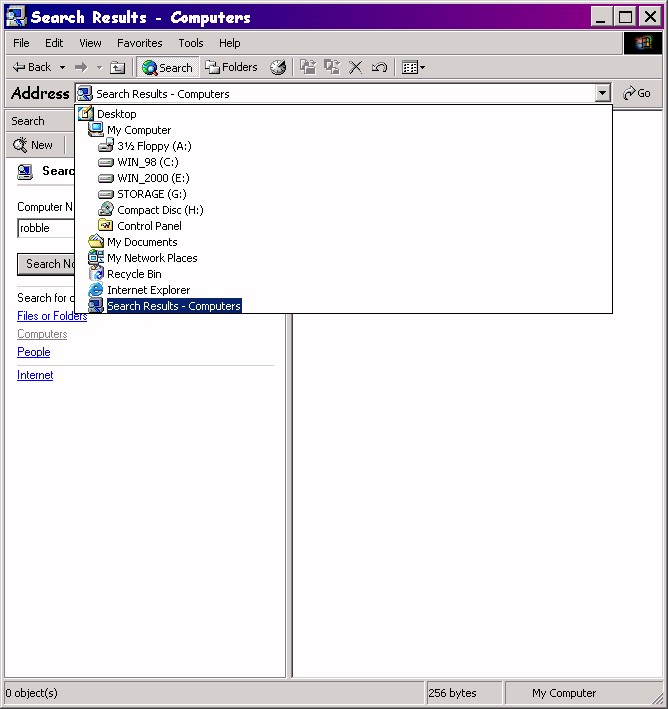Open the Forward history dropdown arrow

coord(99,67)
